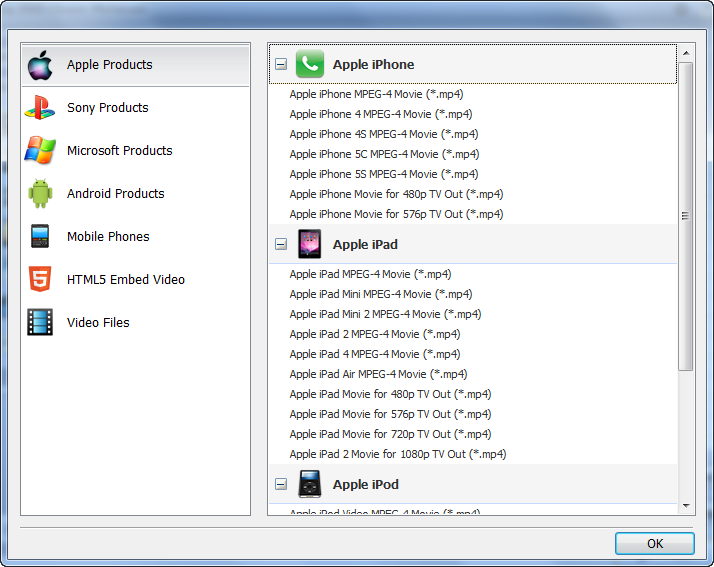Select Apple iPad 4 MPEG-4 Movie
714x567 pixels.
(x=375, y=354)
